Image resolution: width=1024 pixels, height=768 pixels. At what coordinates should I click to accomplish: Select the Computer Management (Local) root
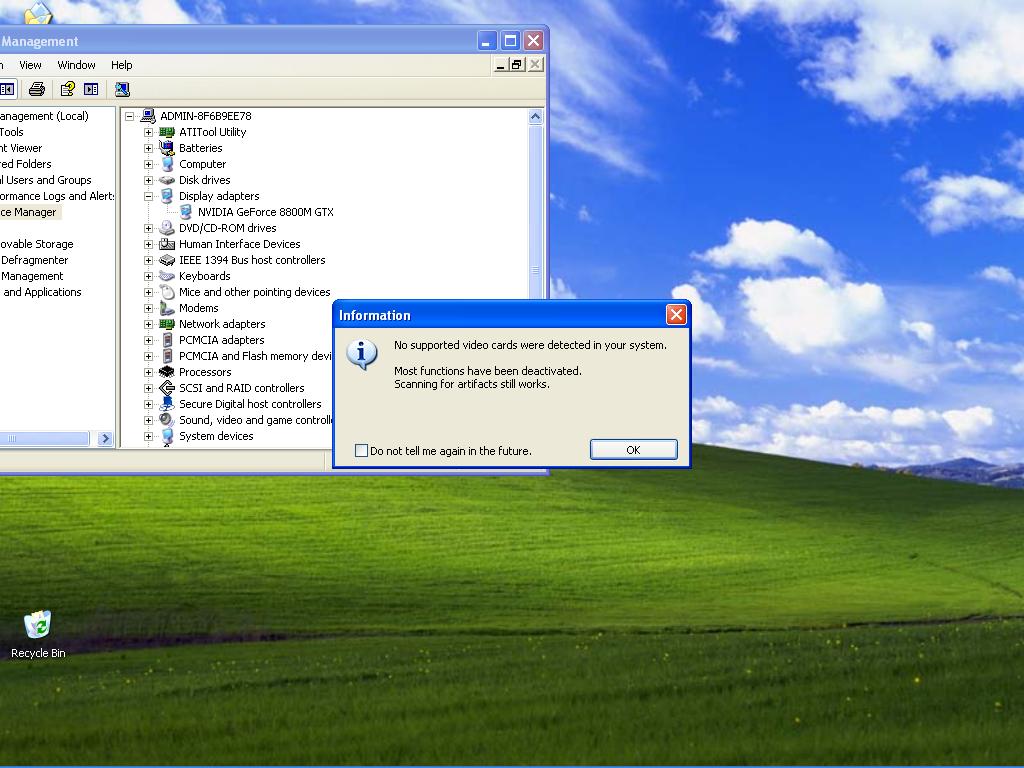44,116
